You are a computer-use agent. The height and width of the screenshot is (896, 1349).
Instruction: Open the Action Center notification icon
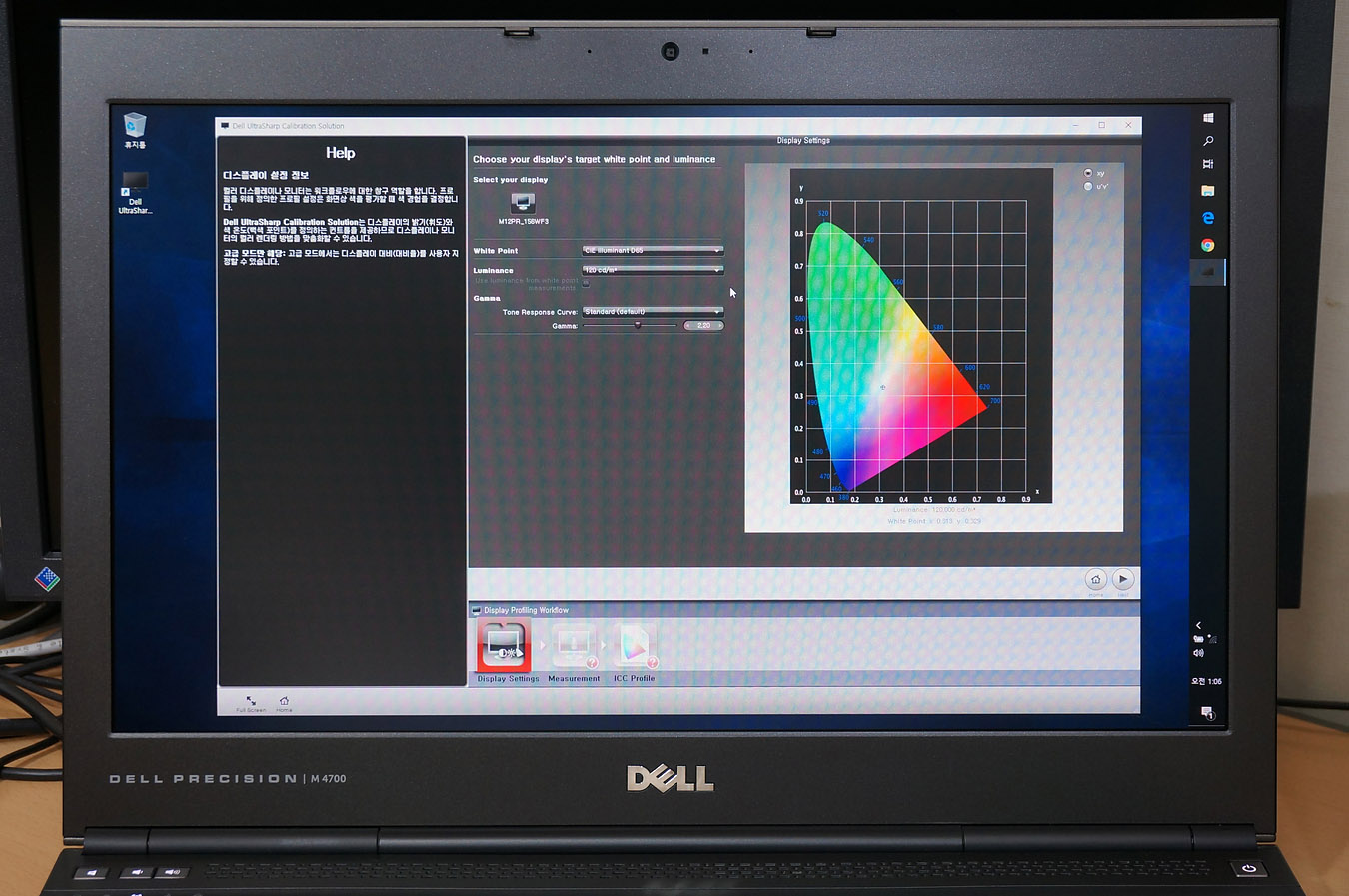point(1207,712)
